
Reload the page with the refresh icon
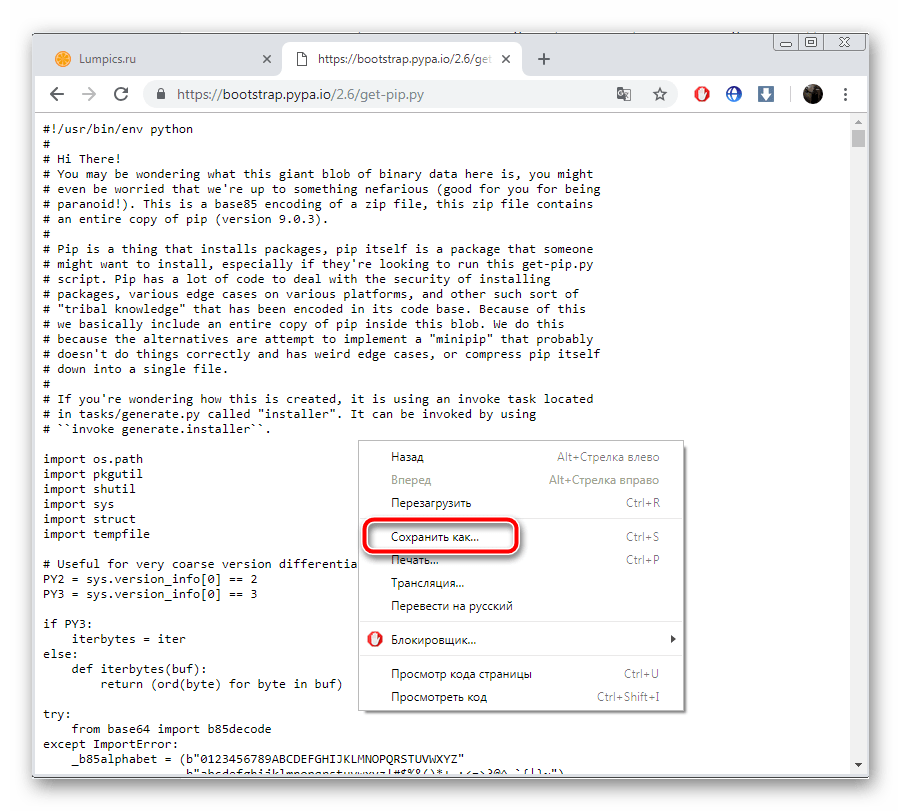(121, 94)
